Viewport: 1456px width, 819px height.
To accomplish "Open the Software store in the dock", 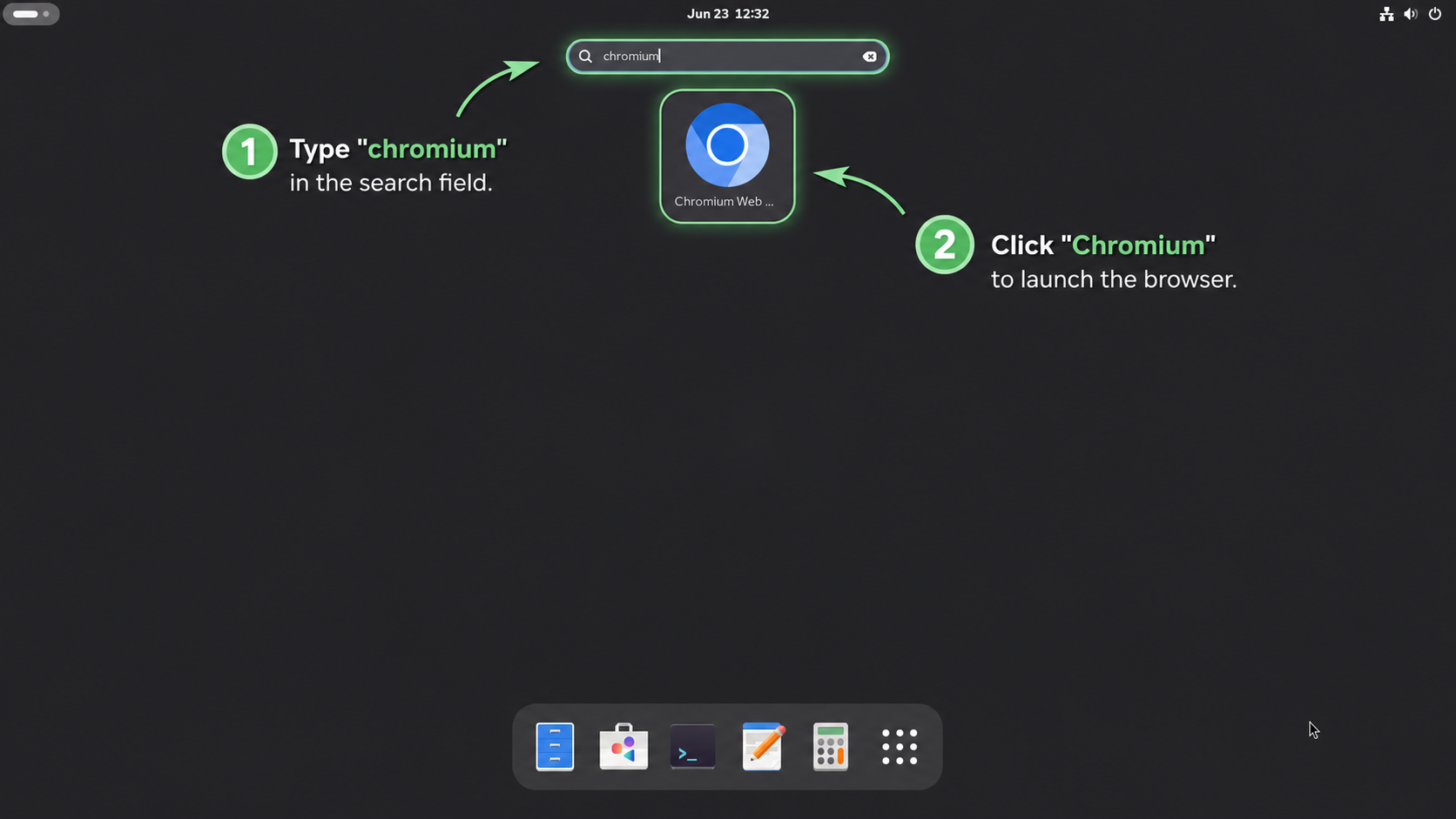I will coord(624,747).
